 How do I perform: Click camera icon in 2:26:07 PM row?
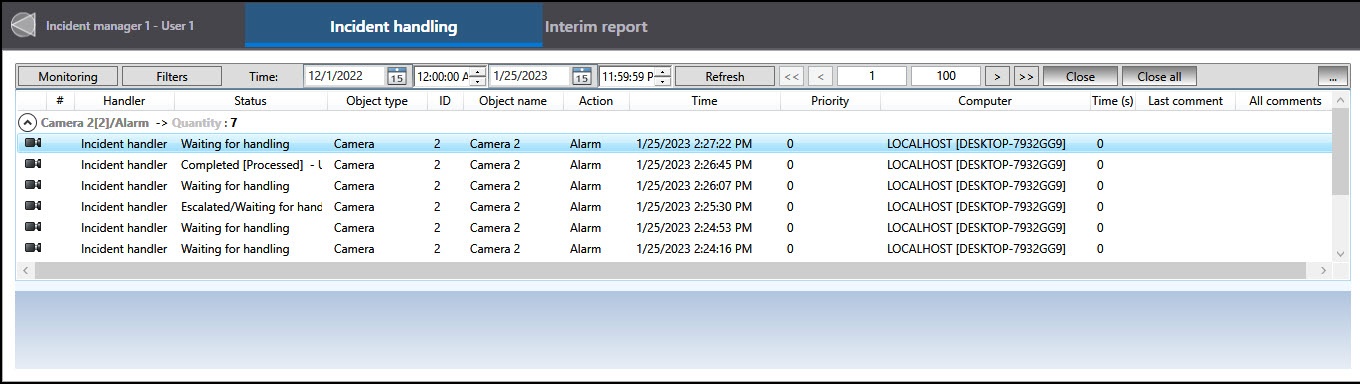pyautogui.click(x=33, y=185)
